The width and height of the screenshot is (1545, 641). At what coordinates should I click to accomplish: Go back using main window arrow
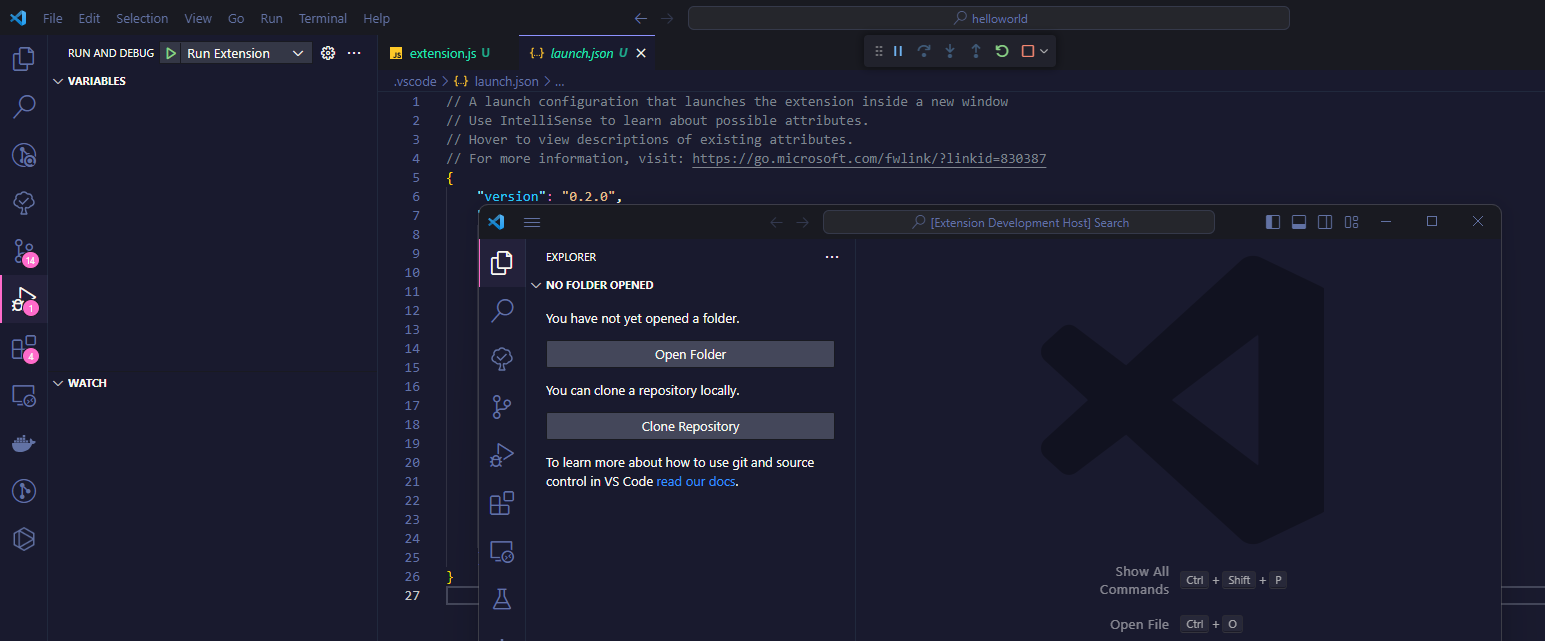641,18
